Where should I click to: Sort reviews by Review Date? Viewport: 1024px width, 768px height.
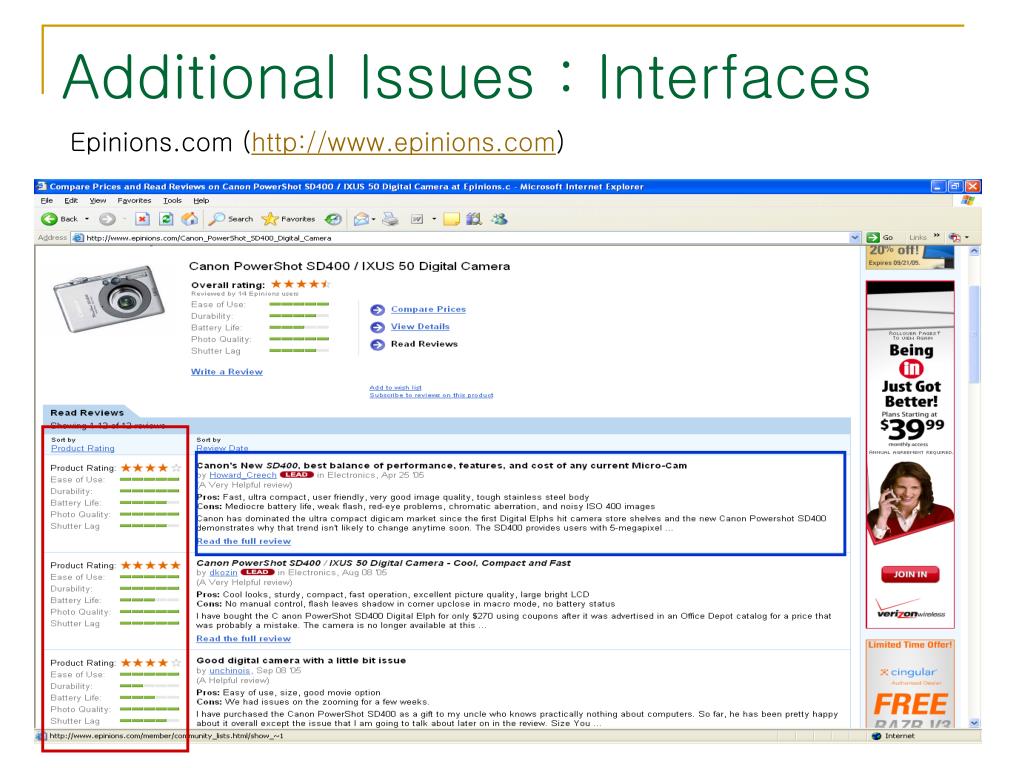coord(222,448)
